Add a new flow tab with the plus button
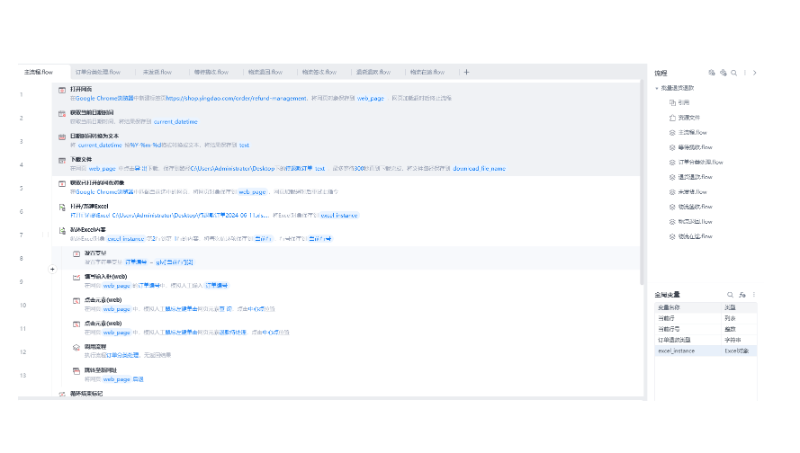800x453 pixels. tap(466, 72)
